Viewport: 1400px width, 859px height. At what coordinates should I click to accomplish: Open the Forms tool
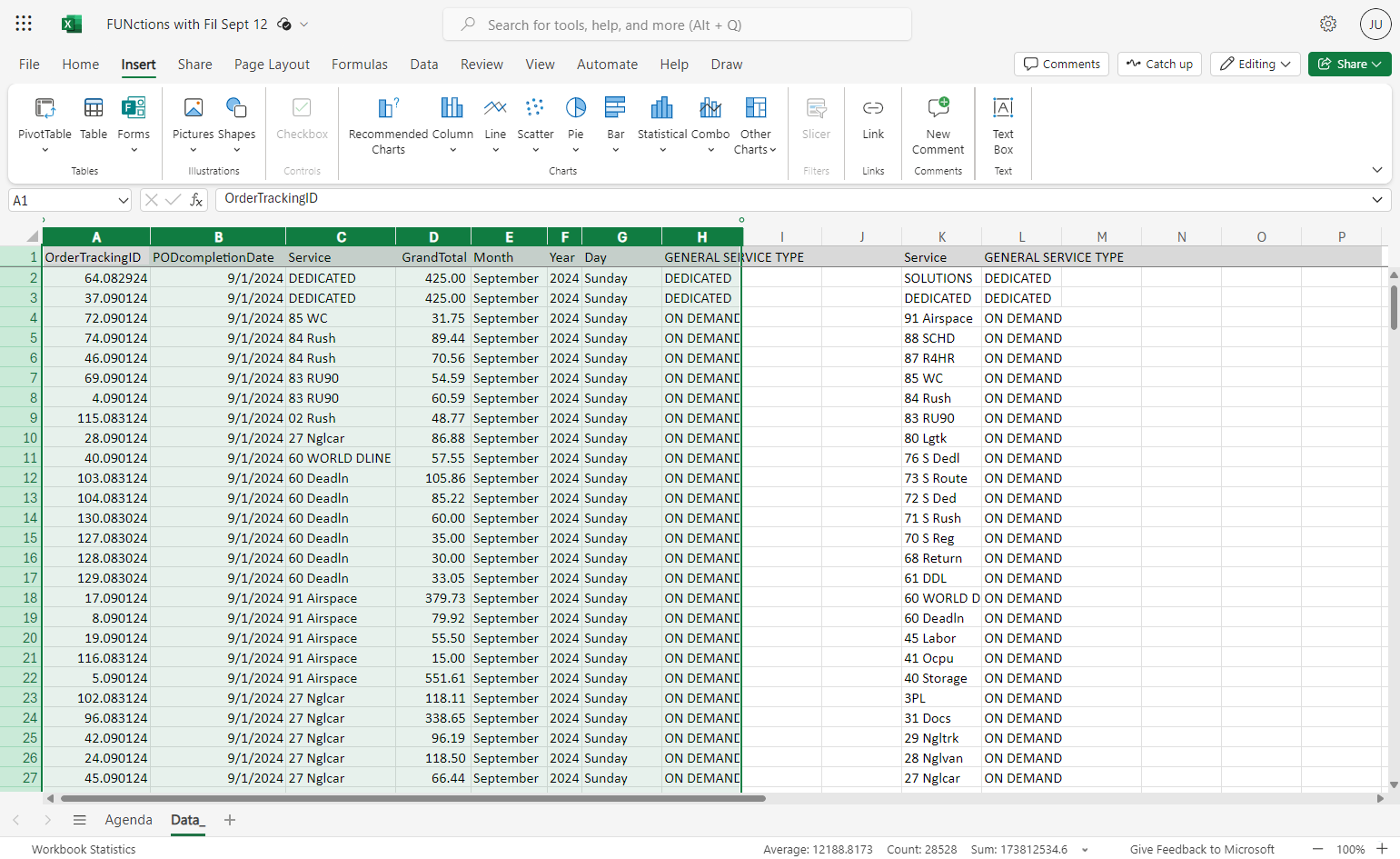tap(134, 125)
